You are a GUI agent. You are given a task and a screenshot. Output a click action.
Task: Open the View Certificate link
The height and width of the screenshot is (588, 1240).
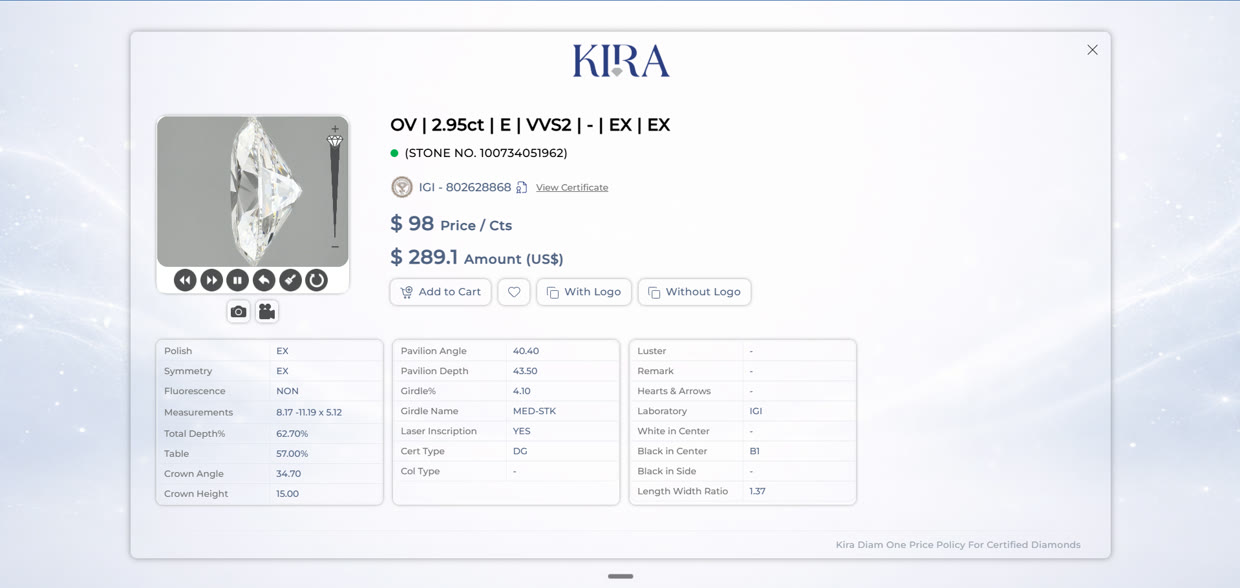coord(572,187)
